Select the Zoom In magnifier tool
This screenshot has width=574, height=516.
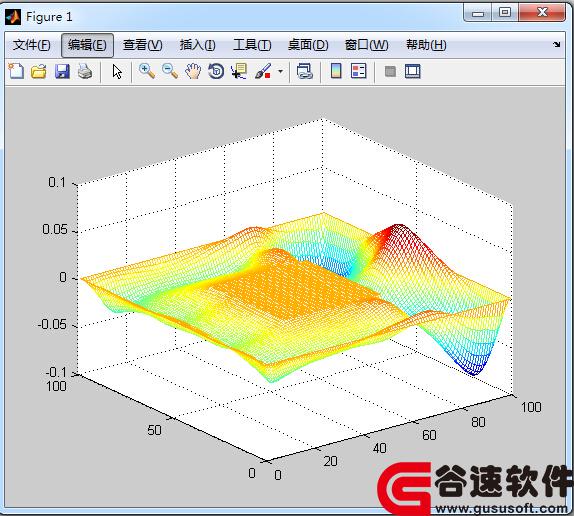pyautogui.click(x=147, y=71)
